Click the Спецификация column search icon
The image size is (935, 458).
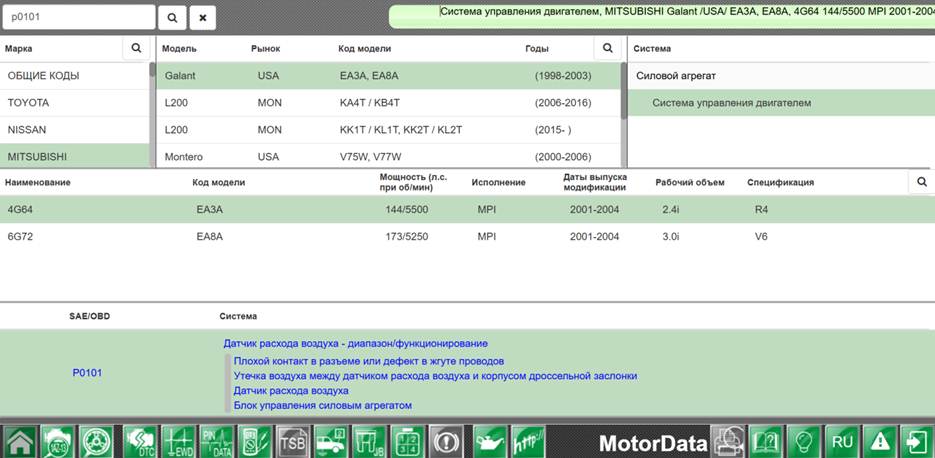(x=922, y=182)
